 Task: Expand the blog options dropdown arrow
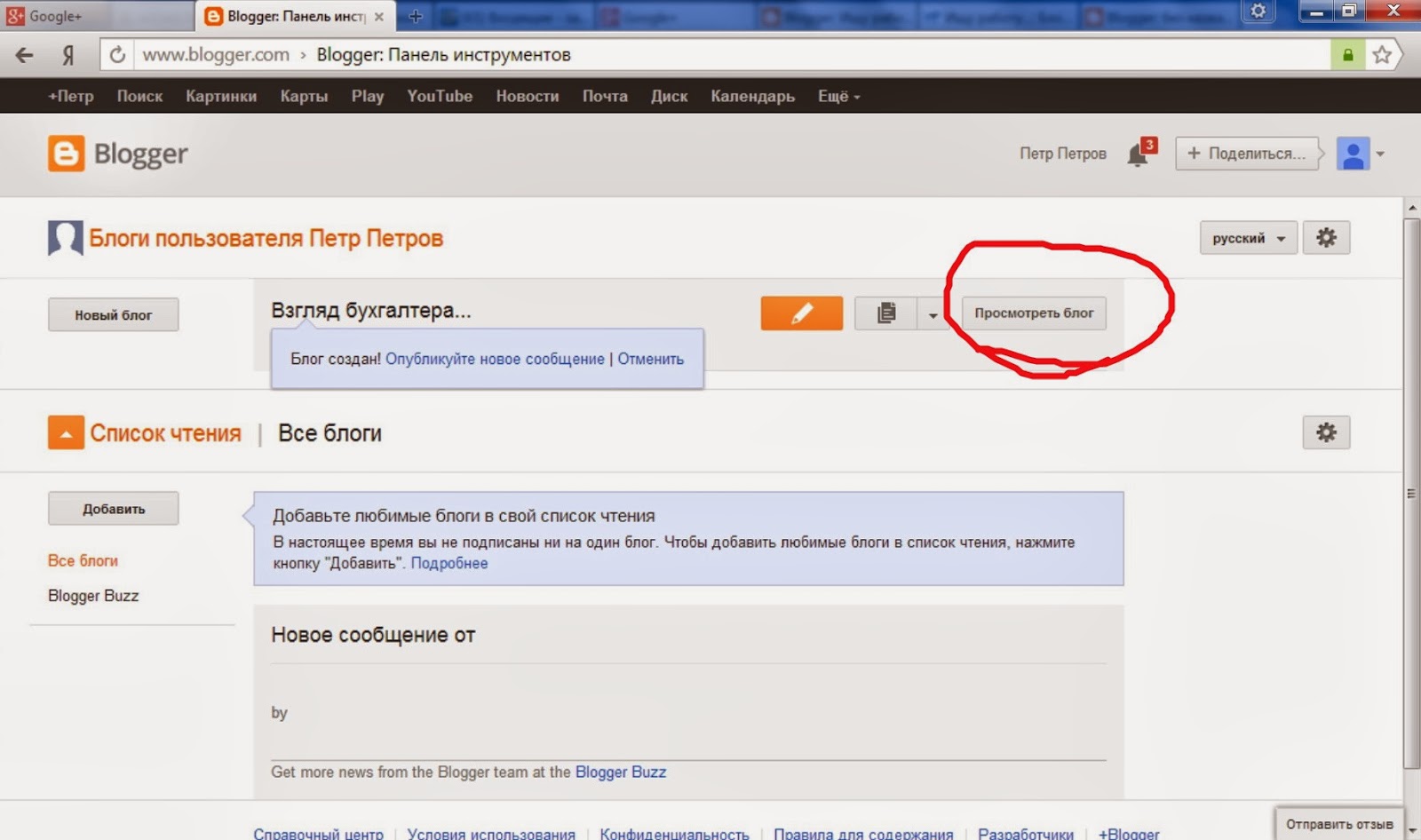coord(933,313)
